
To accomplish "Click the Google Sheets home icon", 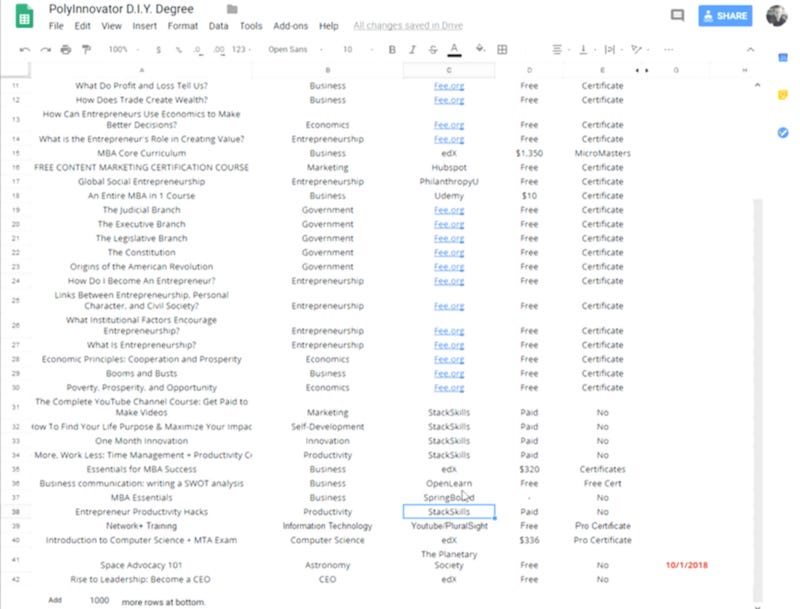I will [23, 16].
